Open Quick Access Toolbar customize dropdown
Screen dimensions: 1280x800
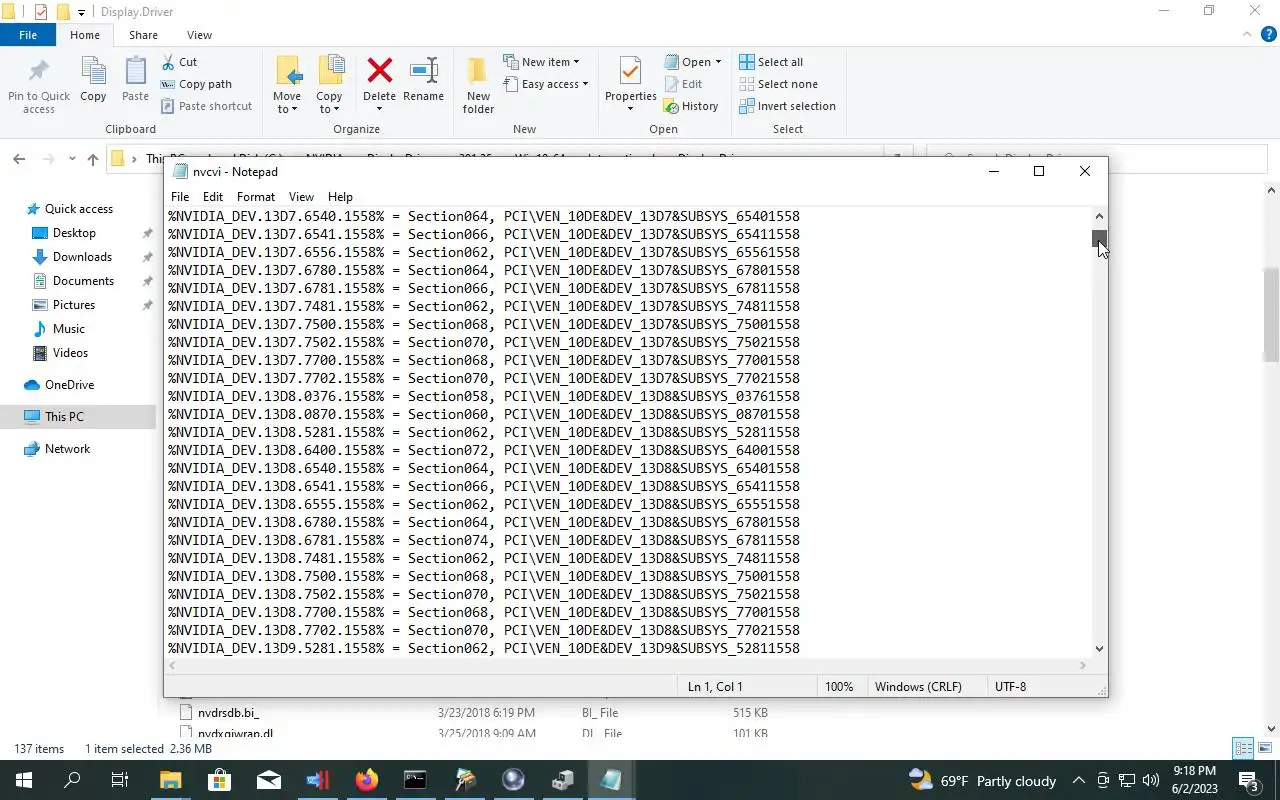coord(82,12)
